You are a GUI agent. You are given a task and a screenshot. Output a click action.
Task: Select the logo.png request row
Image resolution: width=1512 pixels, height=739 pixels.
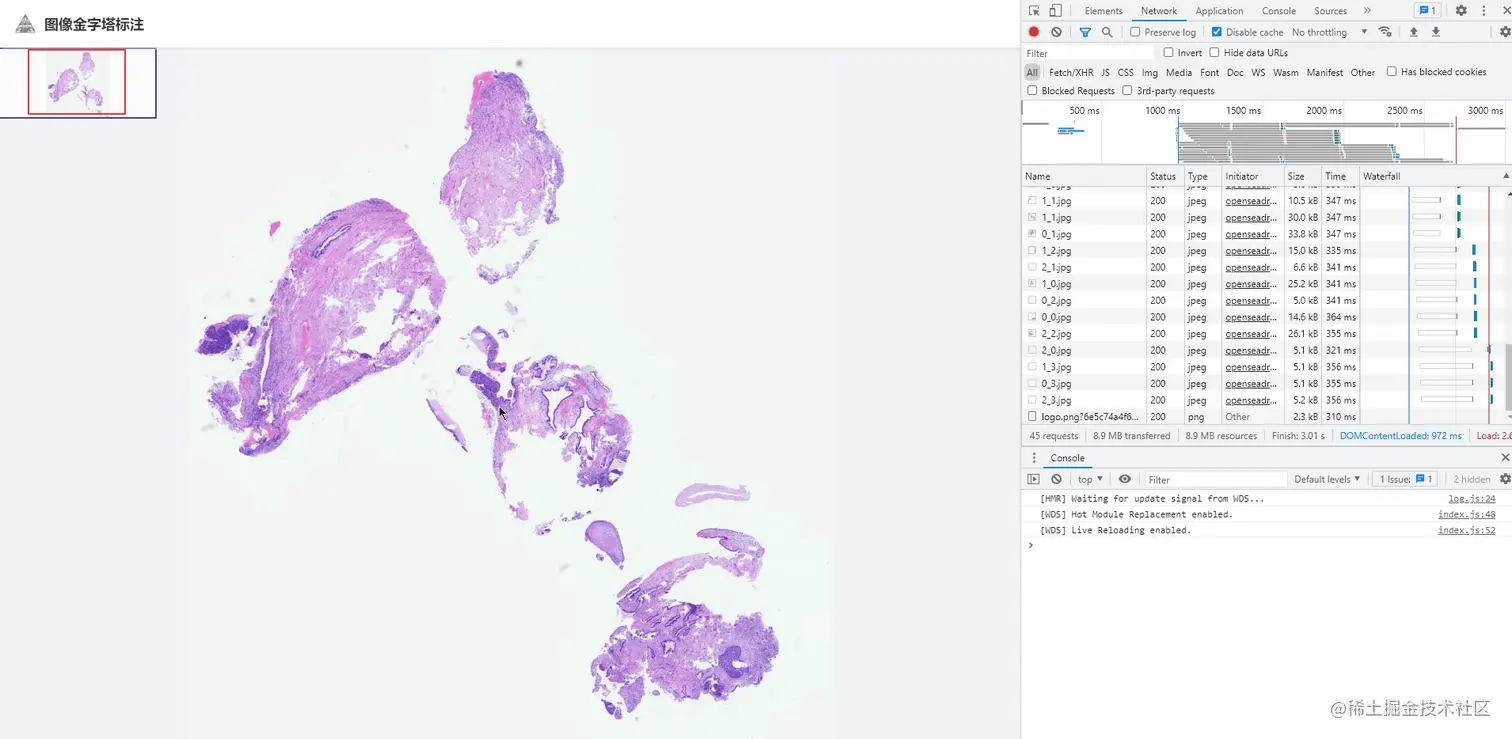1264,417
